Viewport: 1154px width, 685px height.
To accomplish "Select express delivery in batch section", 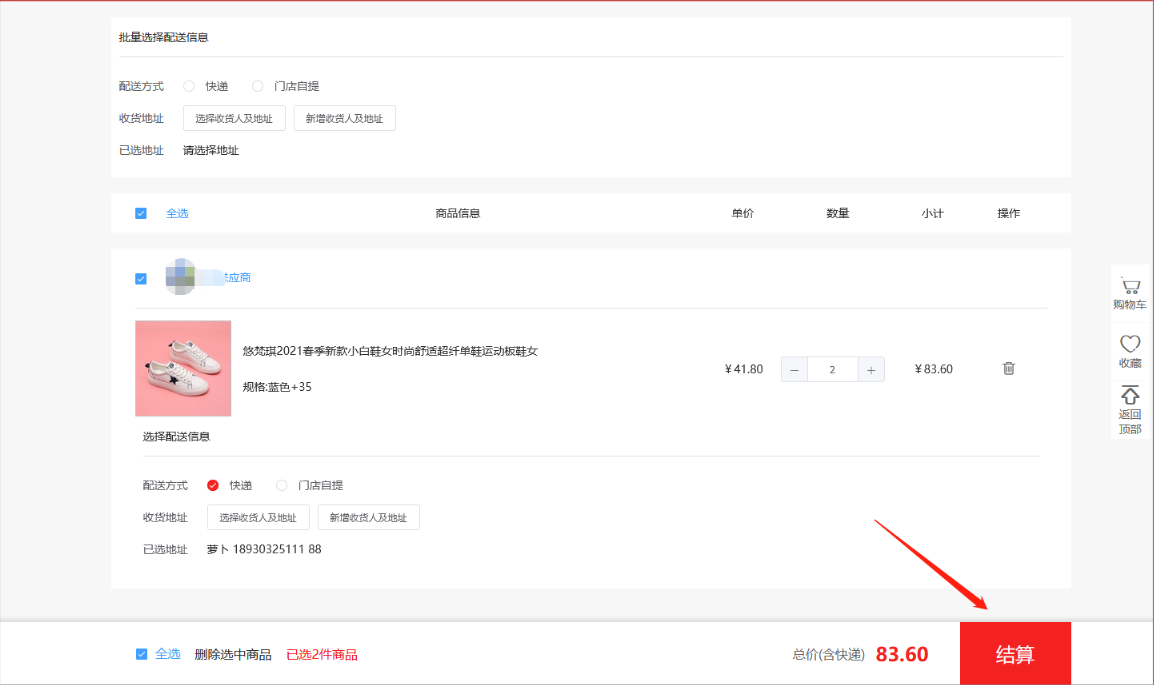I will (189, 86).
